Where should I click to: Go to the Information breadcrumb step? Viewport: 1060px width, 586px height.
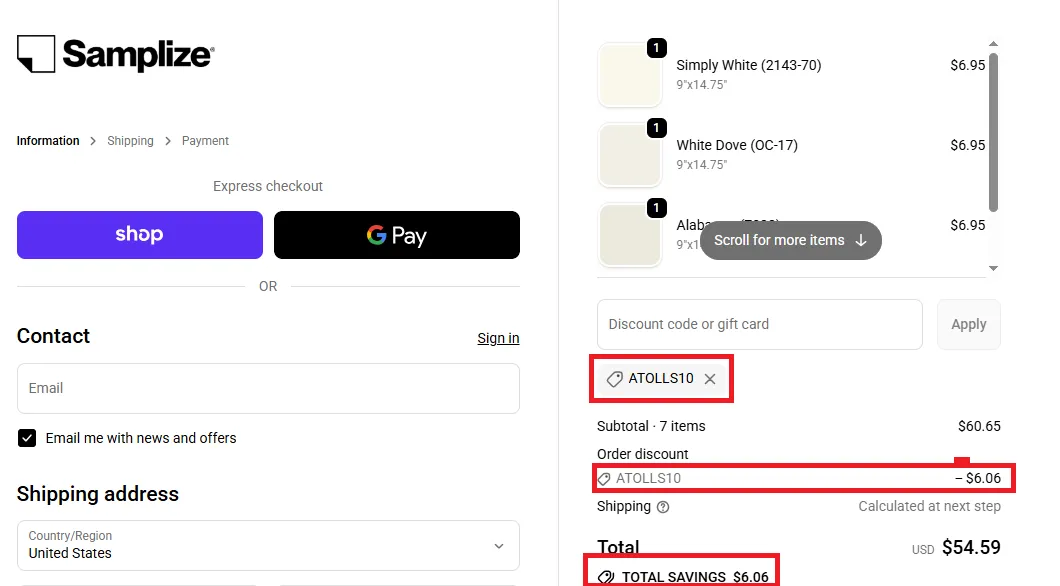pyautogui.click(x=48, y=141)
